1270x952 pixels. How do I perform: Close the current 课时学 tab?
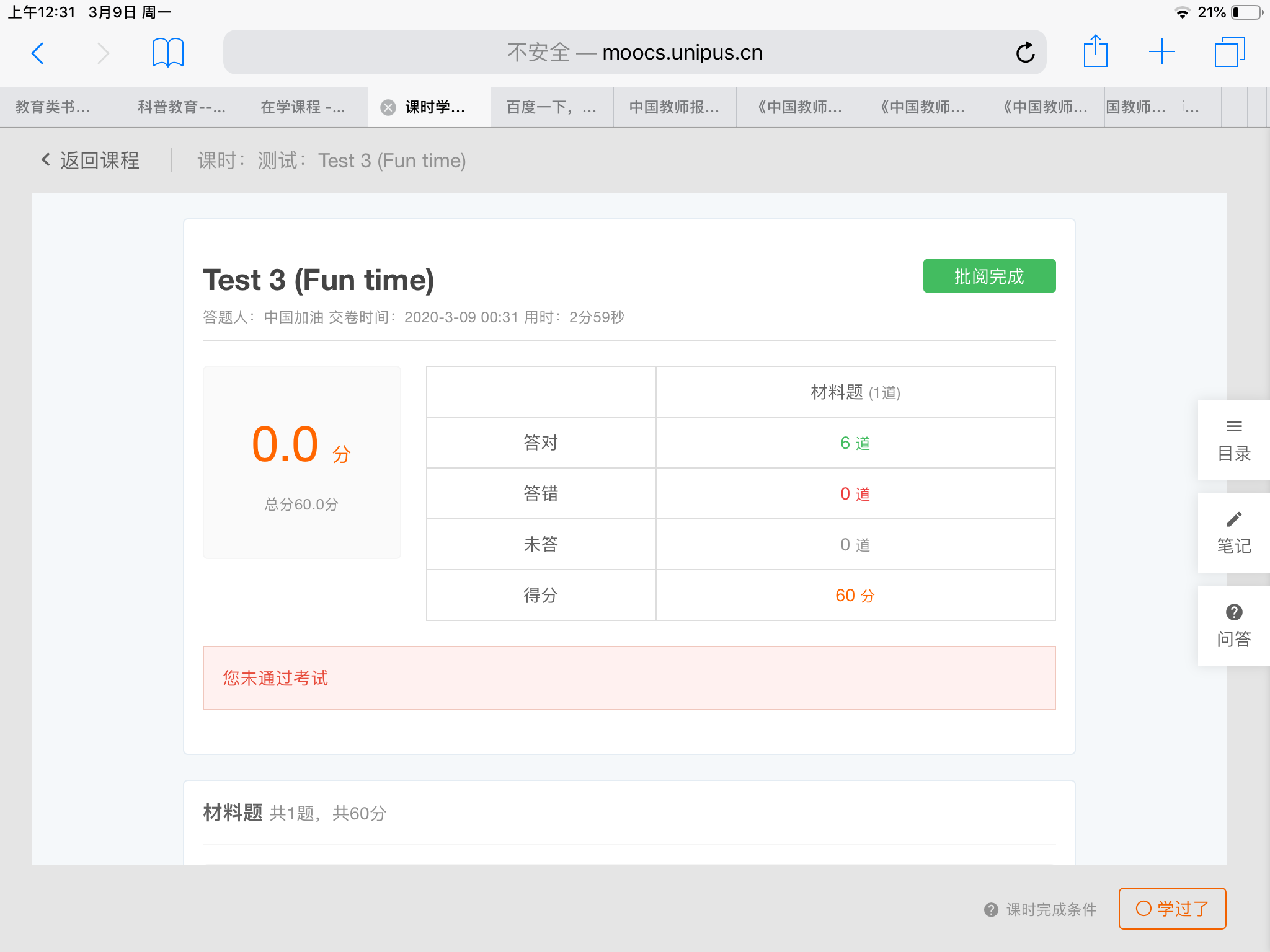pos(388,107)
